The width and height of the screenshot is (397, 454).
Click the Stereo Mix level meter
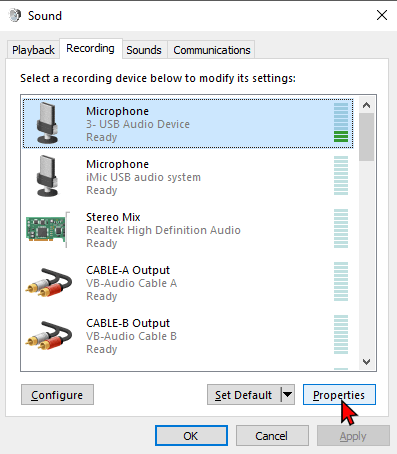pos(341,229)
